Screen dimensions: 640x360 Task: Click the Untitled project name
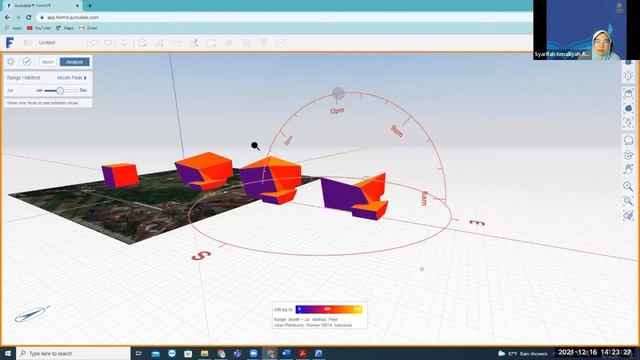[47, 42]
